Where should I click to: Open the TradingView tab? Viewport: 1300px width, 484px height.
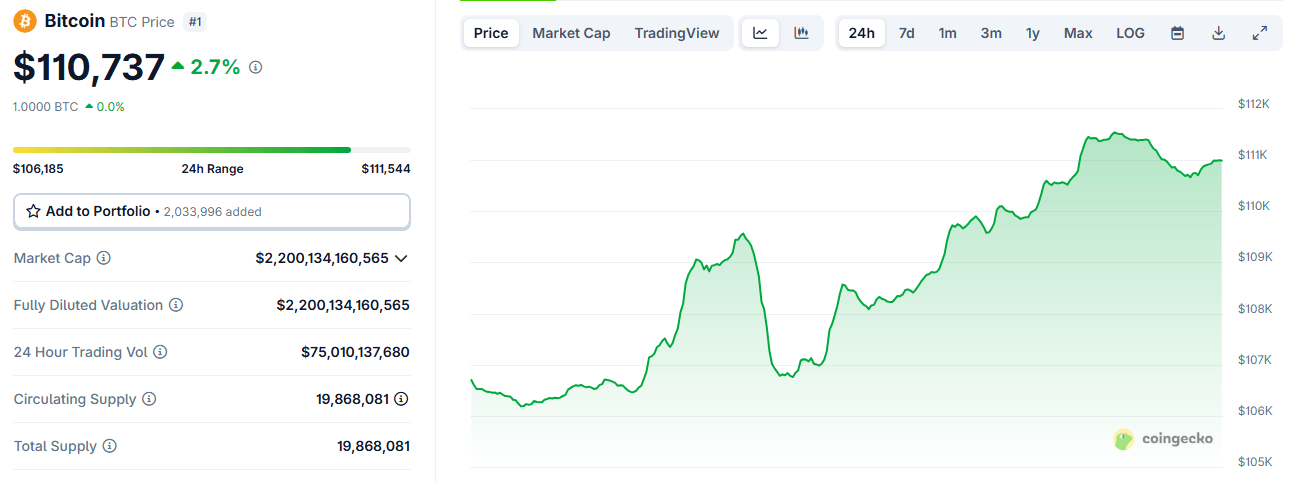pyautogui.click(x=676, y=33)
